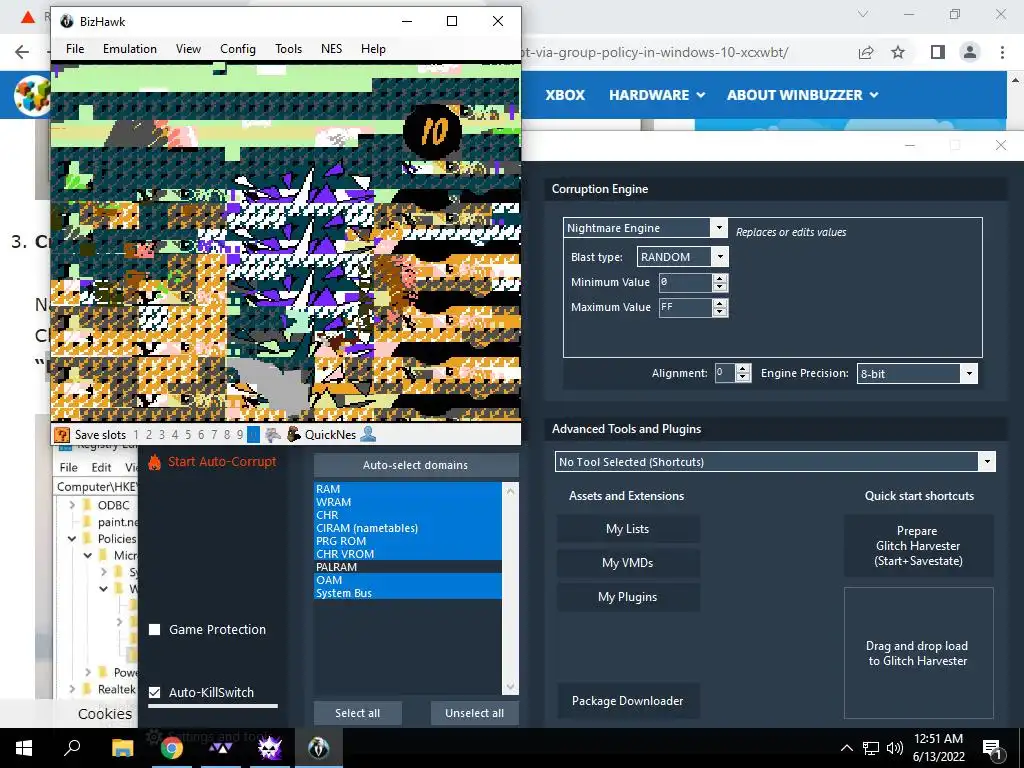1024x768 pixels.
Task: Expand the HARDWARE site menu
Action: click(x=657, y=95)
